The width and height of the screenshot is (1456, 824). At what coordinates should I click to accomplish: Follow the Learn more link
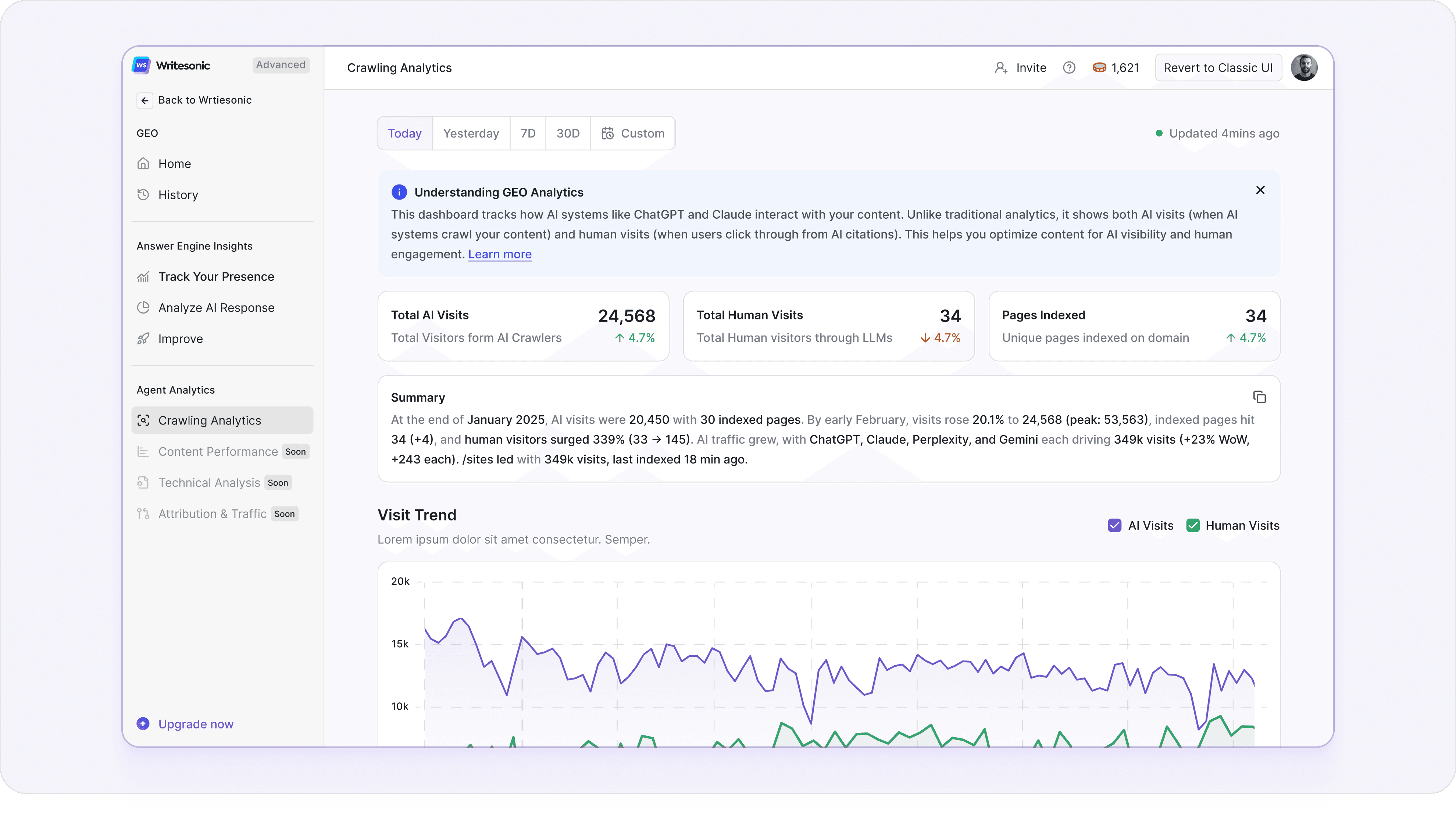[x=499, y=254]
